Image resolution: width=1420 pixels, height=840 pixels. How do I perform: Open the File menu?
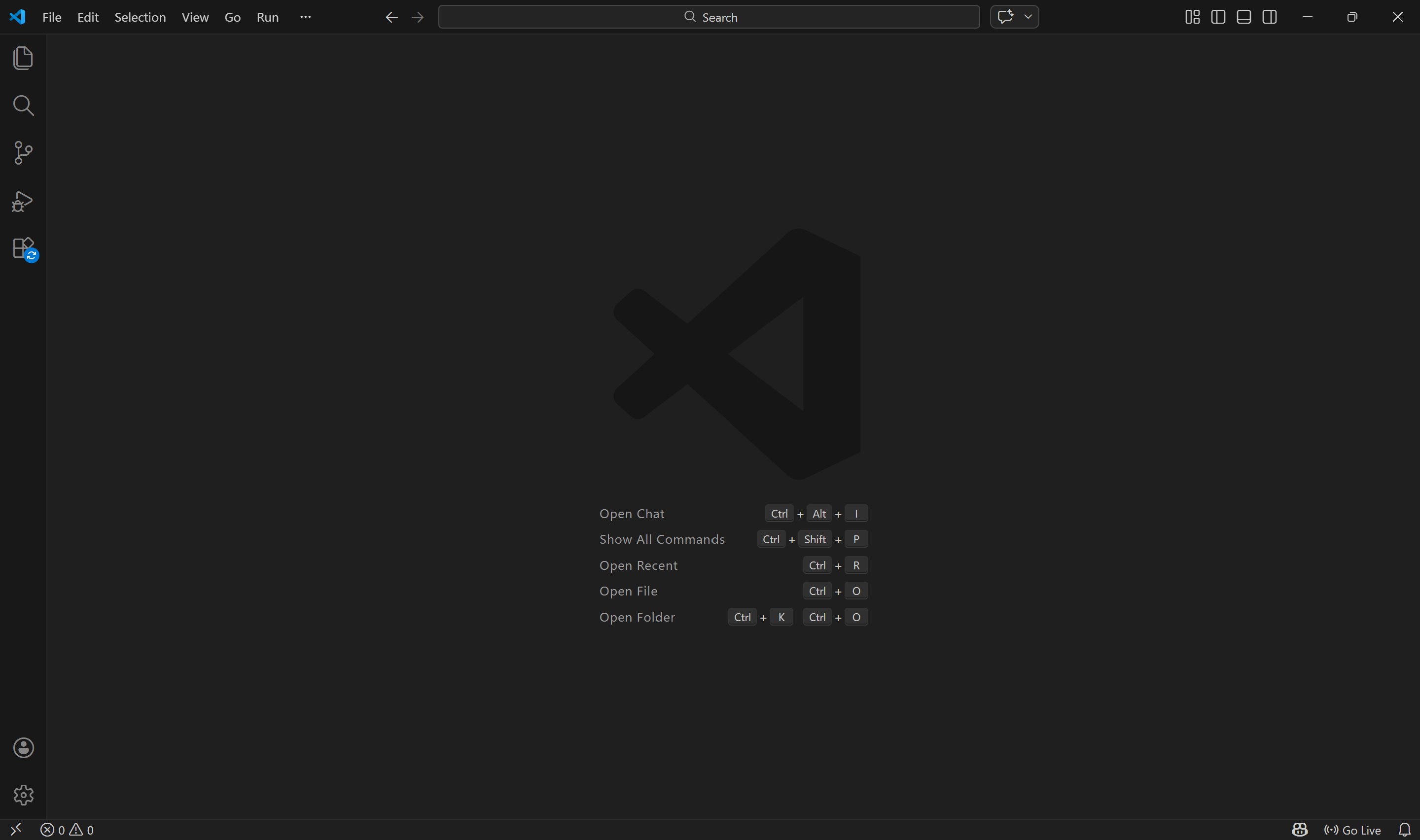(x=51, y=17)
